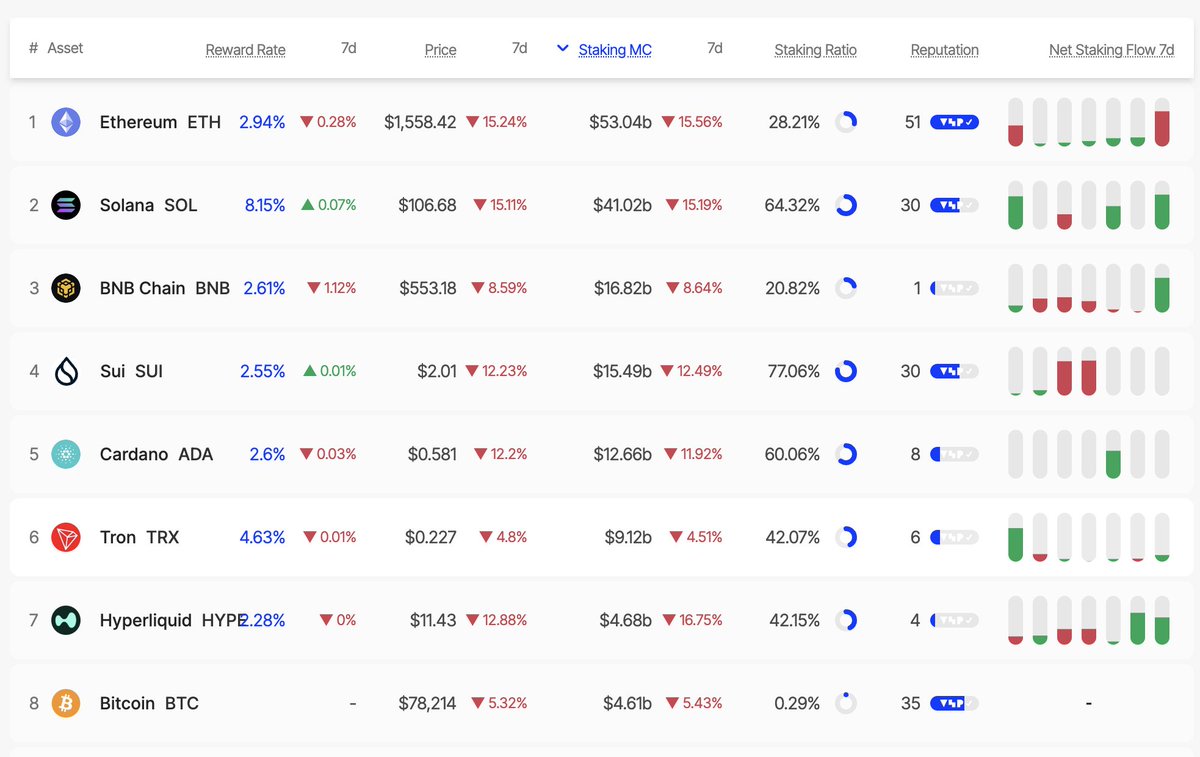Click the Sui droplet logo icon

click(65, 371)
